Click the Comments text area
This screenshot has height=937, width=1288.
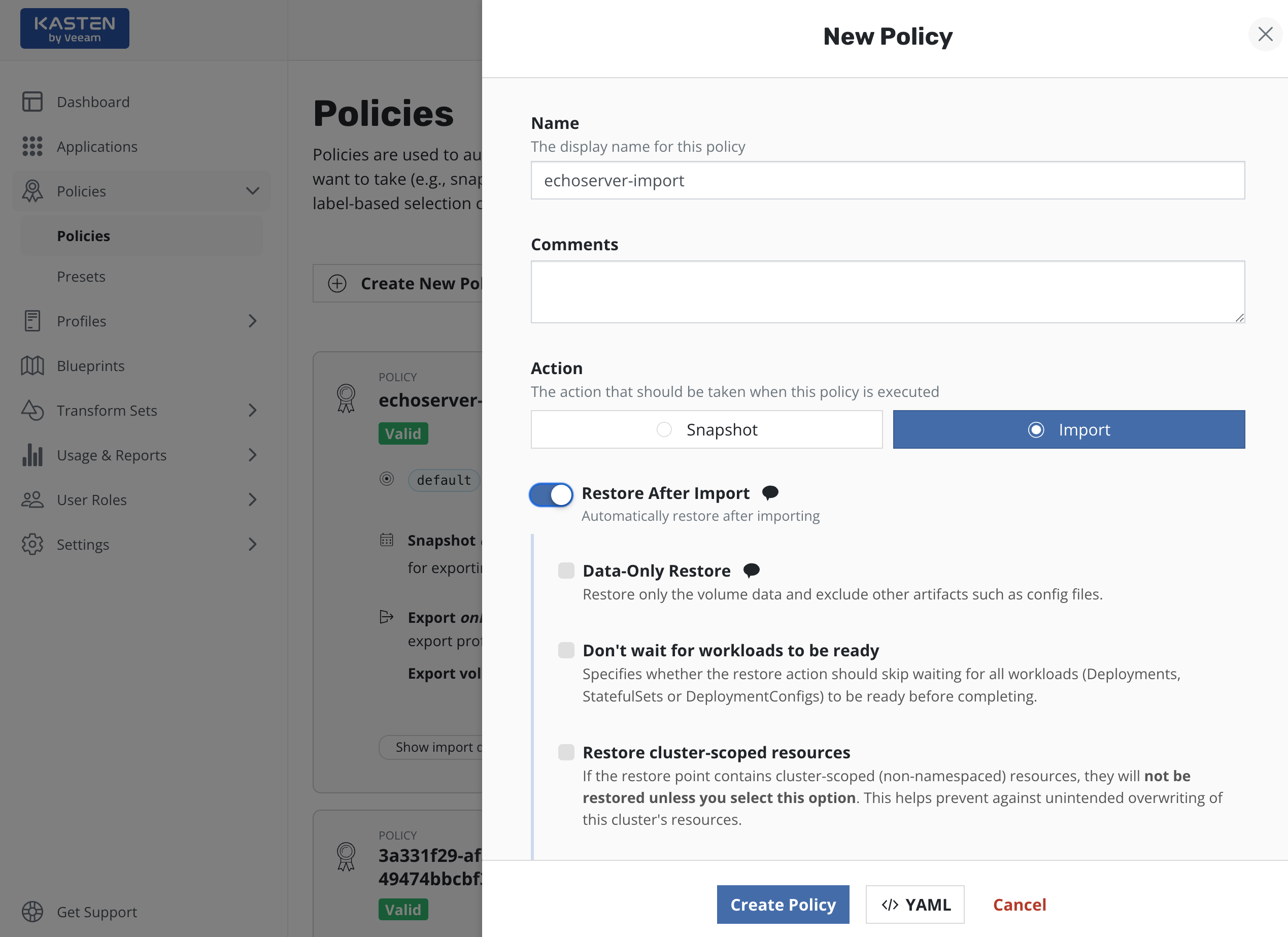tap(887, 292)
